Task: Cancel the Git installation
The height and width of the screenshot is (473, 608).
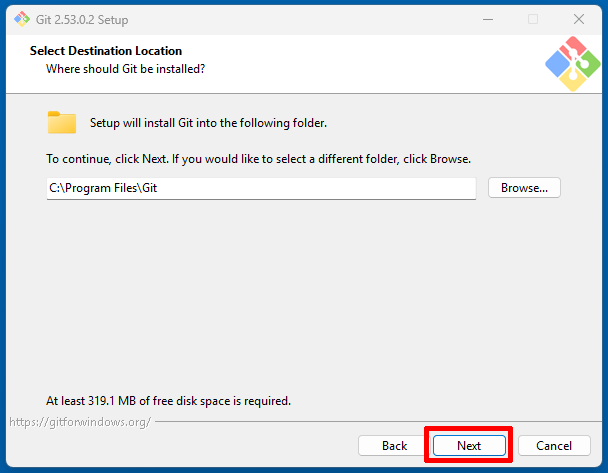Action: (553, 446)
